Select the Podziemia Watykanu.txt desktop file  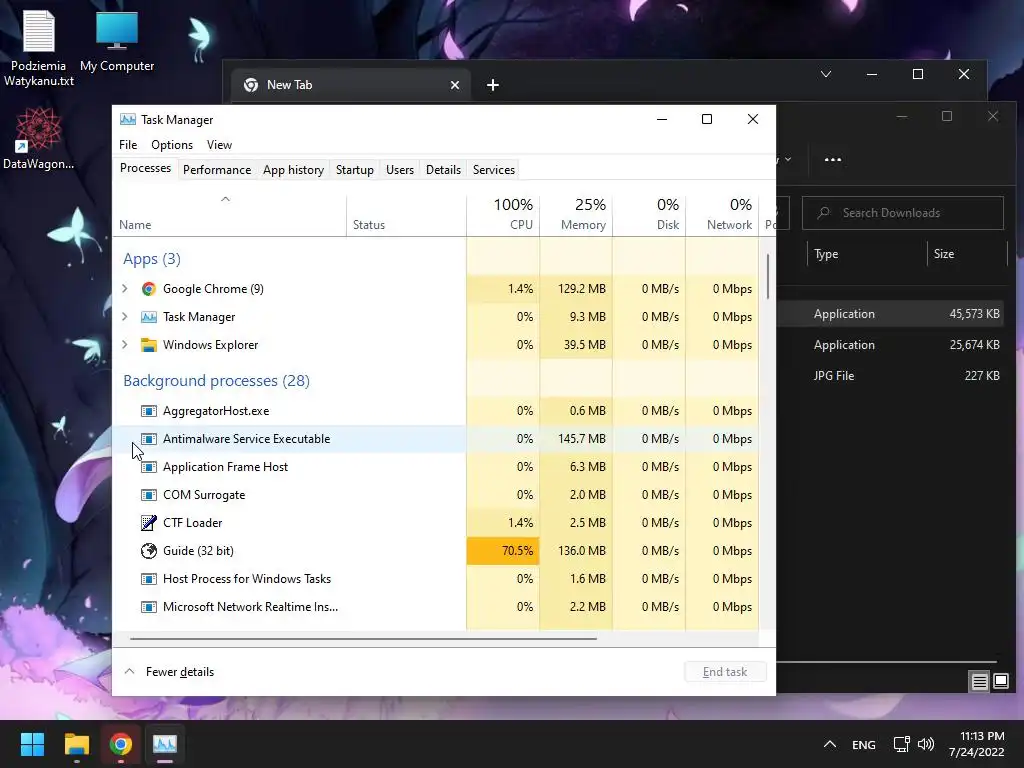(39, 48)
